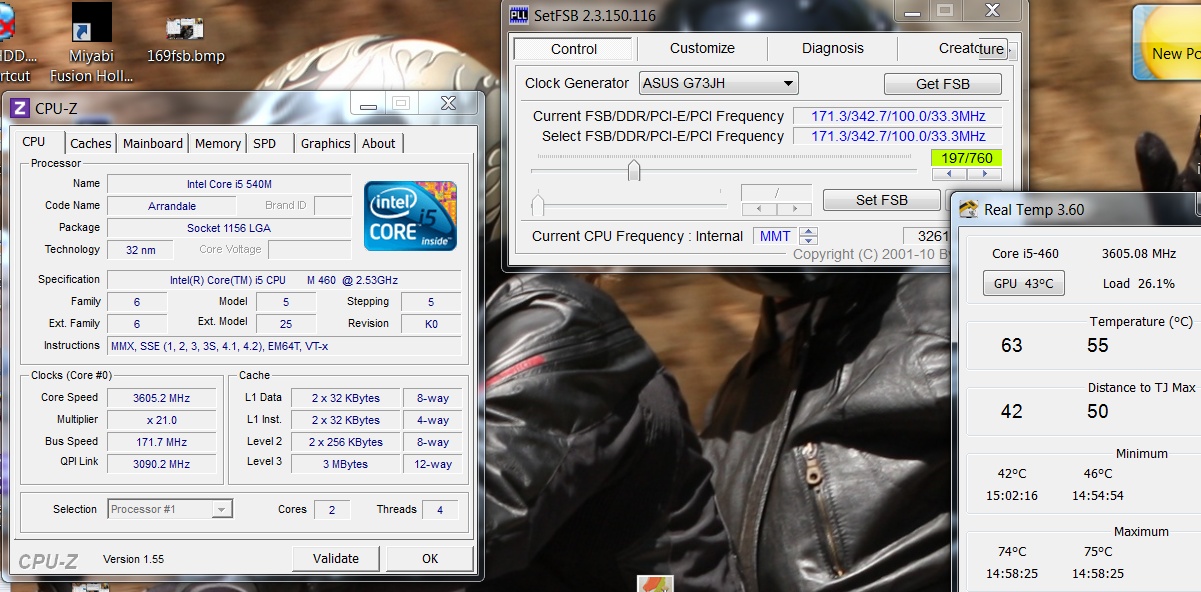Click the QPI Link value 3090.2 MHz
Image resolution: width=1201 pixels, height=592 pixels.
click(x=162, y=464)
